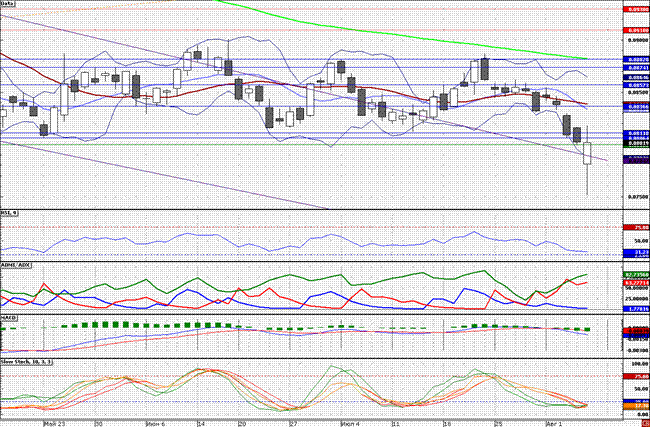This screenshot has width=650, height=427.
Task: Click the 50.00 Slow Stoch axis value
Action: (642, 388)
